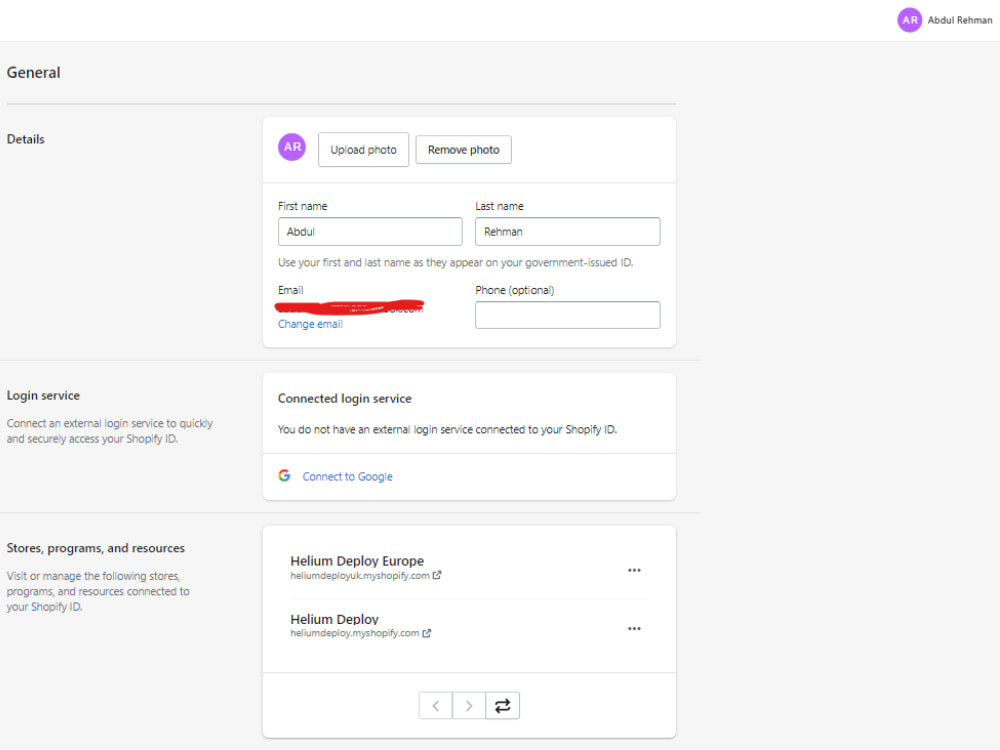This screenshot has height=750, width=1000.
Task: Open heliumdeploy.myshopify.com external link icon
Action: click(427, 633)
